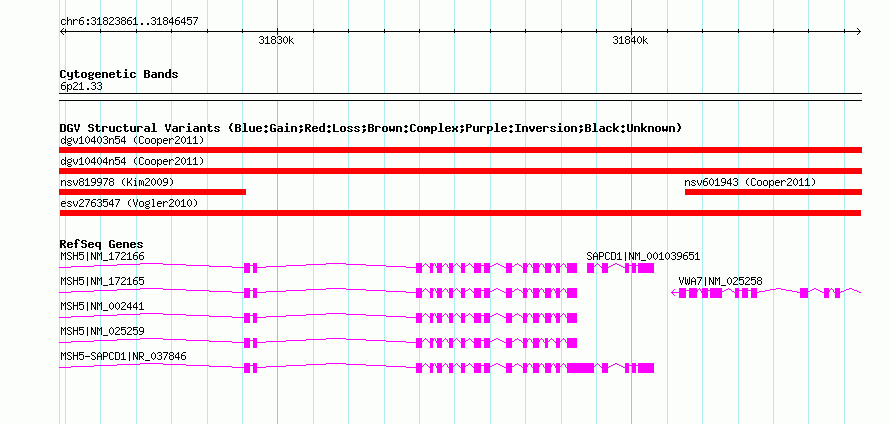Select the DGV Structural Variants track title
The height and width of the screenshot is (424, 890).
pyautogui.click(x=371, y=128)
